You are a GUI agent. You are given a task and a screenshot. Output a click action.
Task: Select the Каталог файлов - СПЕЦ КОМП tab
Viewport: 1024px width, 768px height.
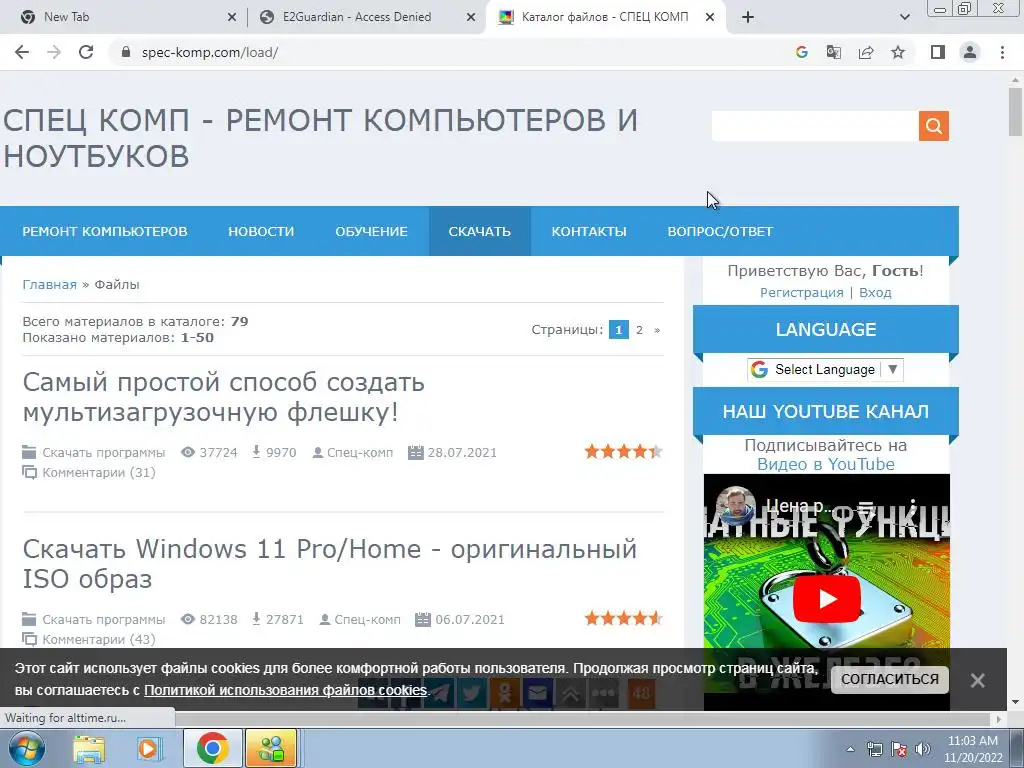tap(605, 17)
